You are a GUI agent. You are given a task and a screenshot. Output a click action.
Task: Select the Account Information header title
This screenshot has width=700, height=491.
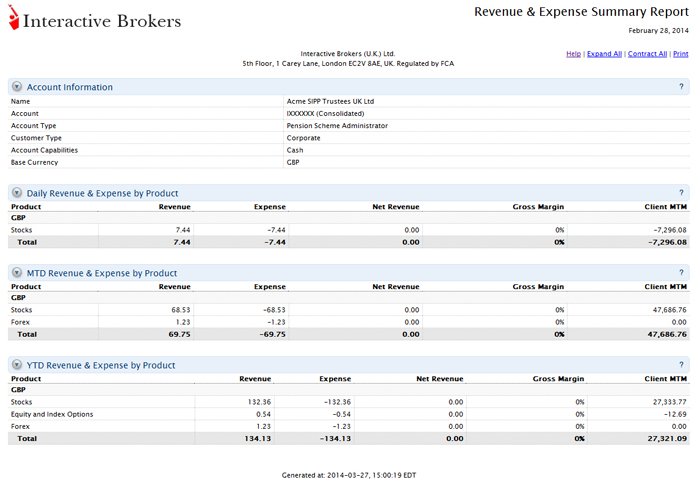70,87
